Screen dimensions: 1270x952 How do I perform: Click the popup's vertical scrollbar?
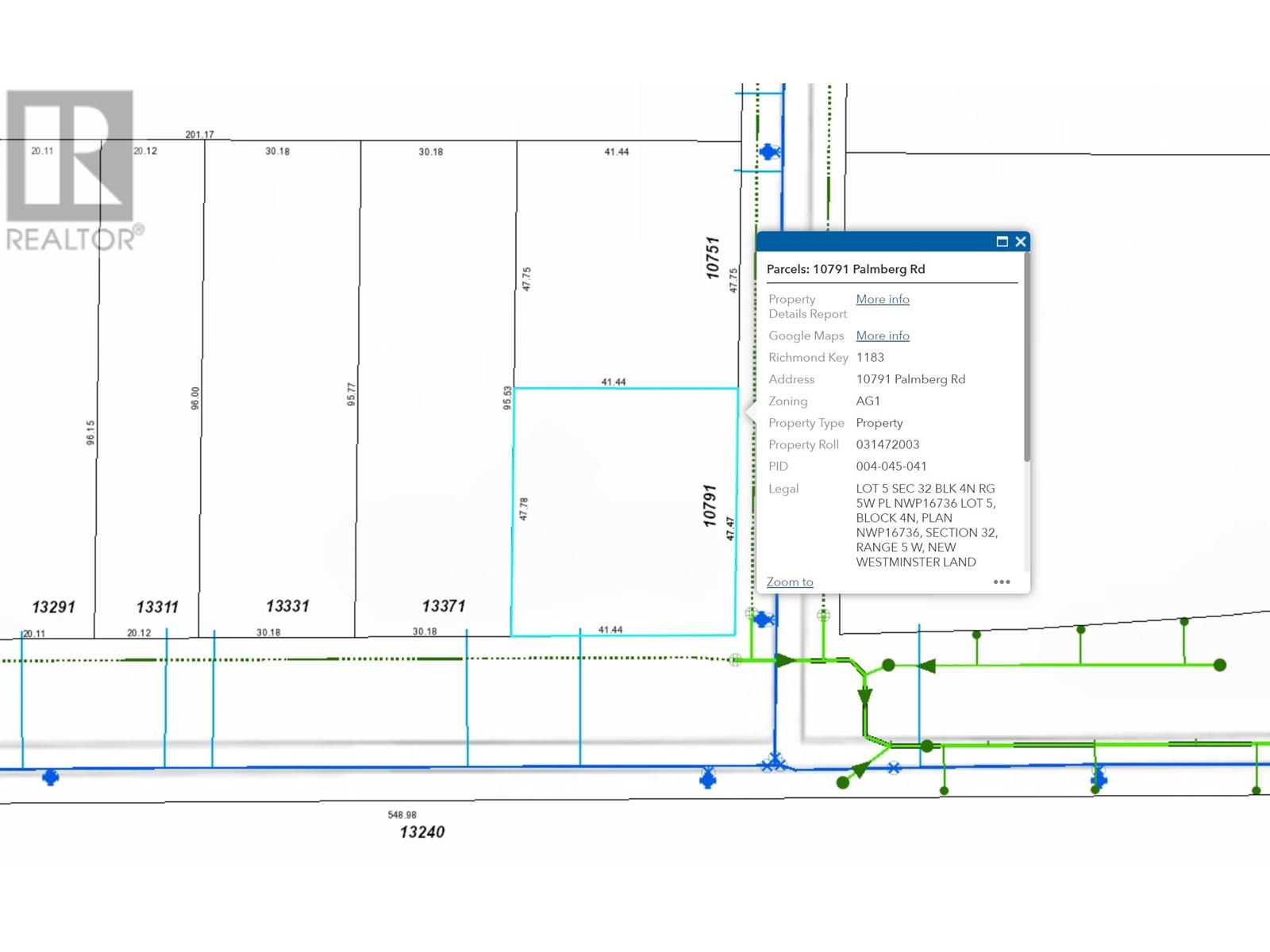point(1026,357)
